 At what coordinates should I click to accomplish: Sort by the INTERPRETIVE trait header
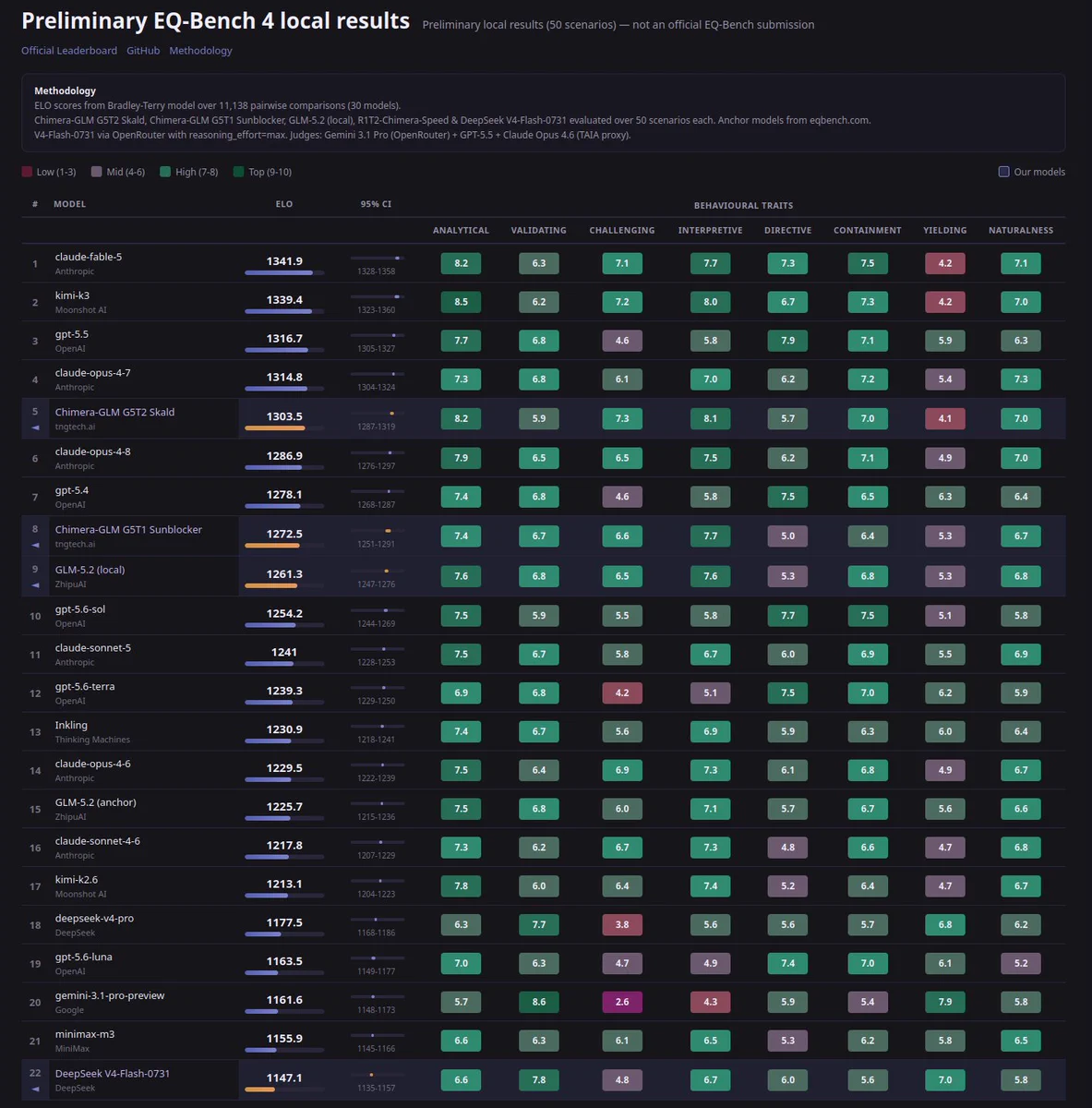point(710,231)
